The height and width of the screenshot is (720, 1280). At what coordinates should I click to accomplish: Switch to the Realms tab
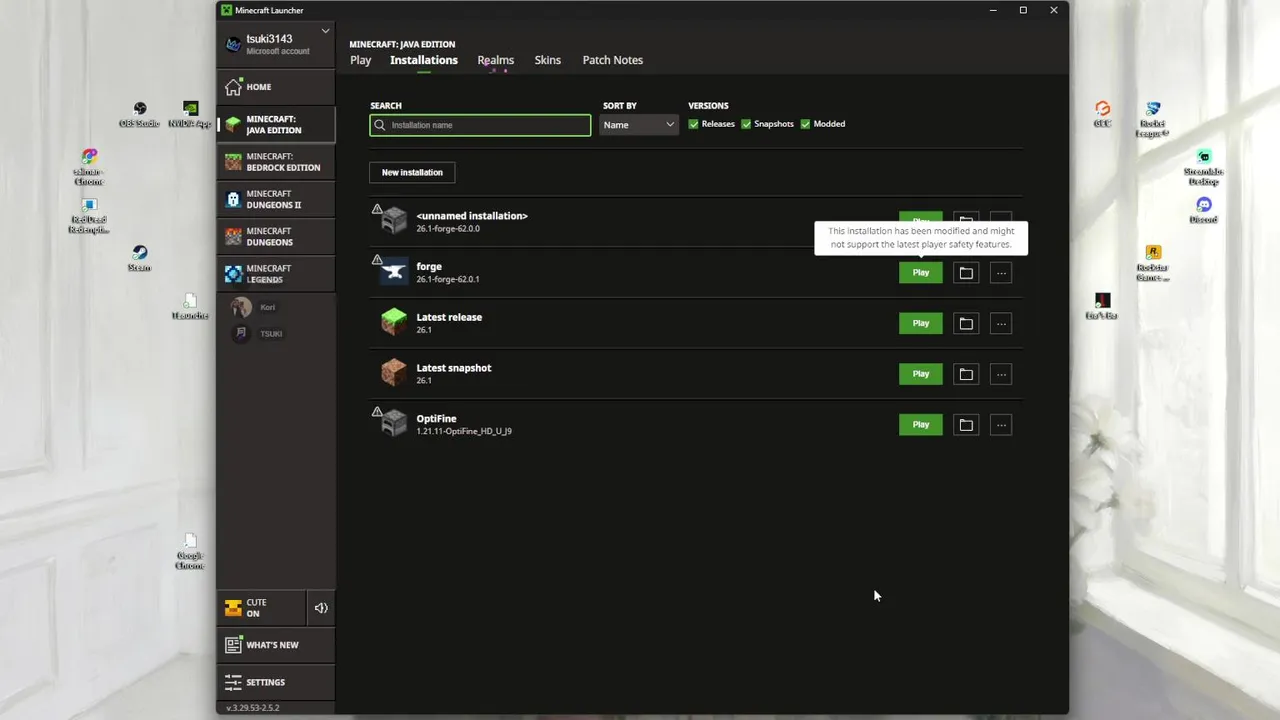496,60
